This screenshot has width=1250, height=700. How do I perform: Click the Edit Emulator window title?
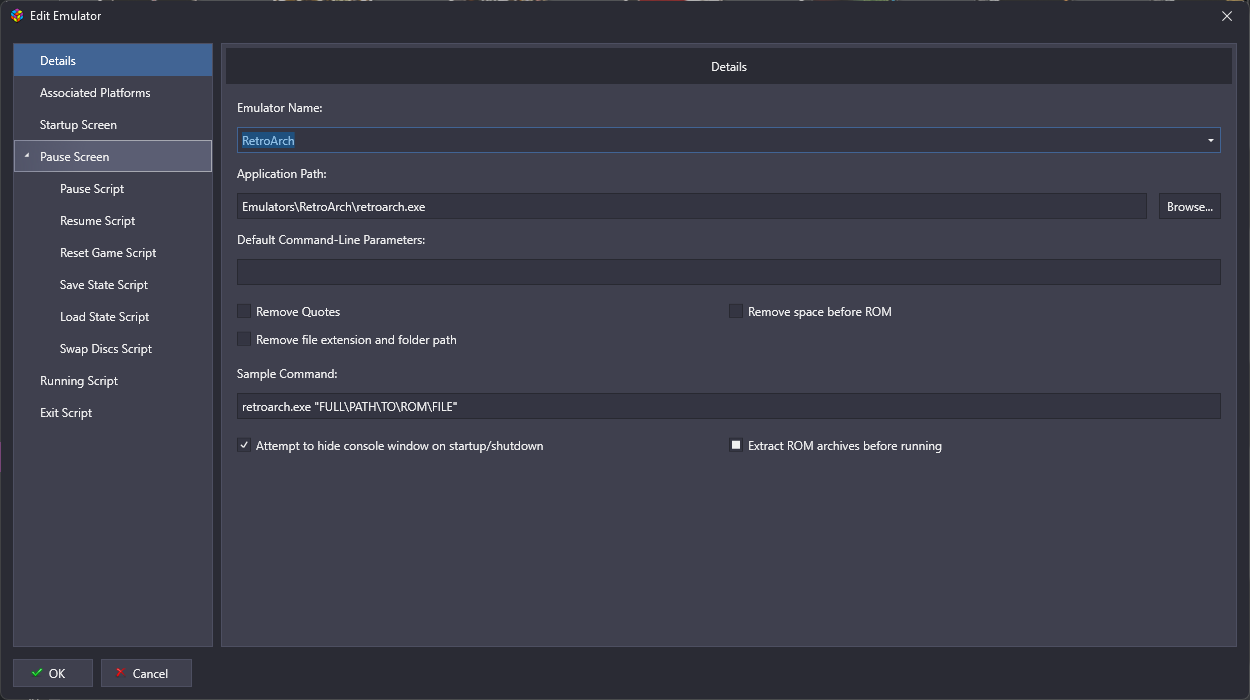(66, 16)
